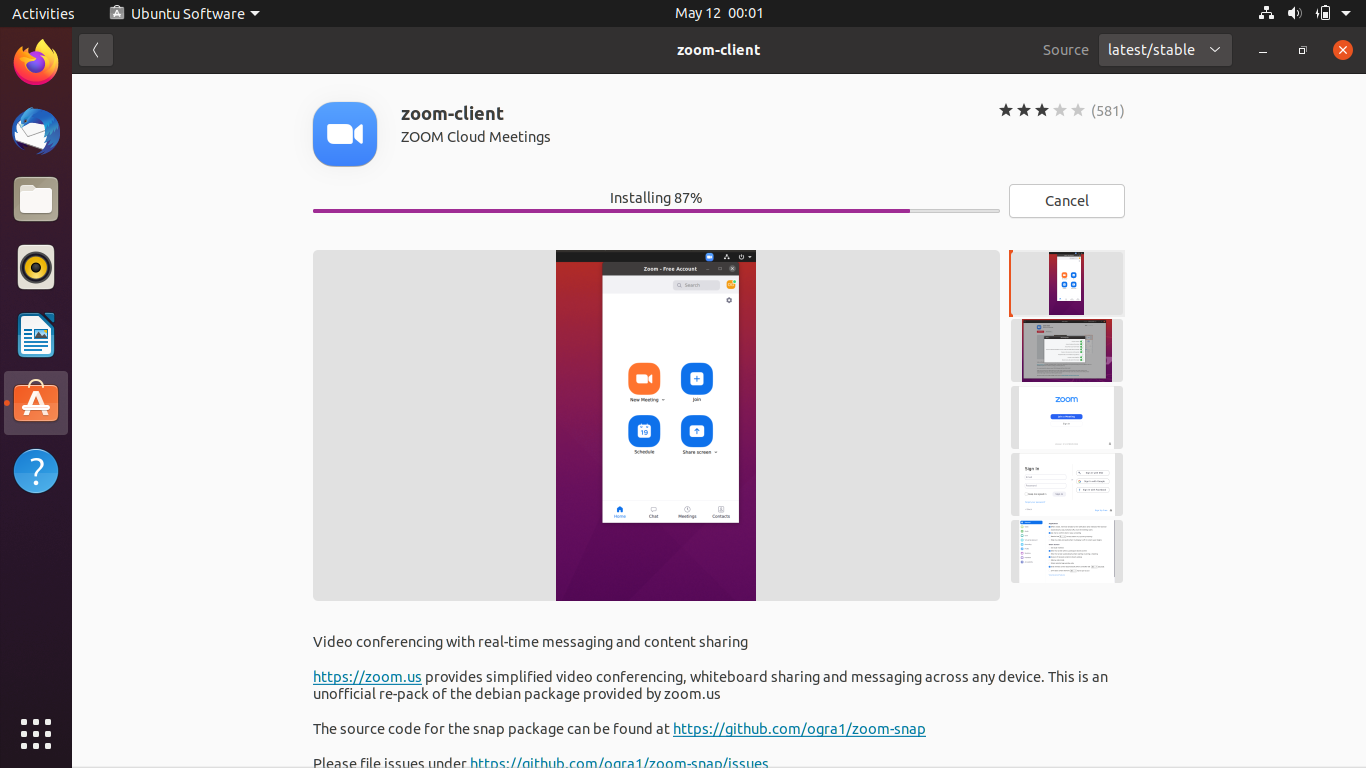Open LibreOffice Writer from the dock
The height and width of the screenshot is (768, 1366).
click(x=35, y=335)
